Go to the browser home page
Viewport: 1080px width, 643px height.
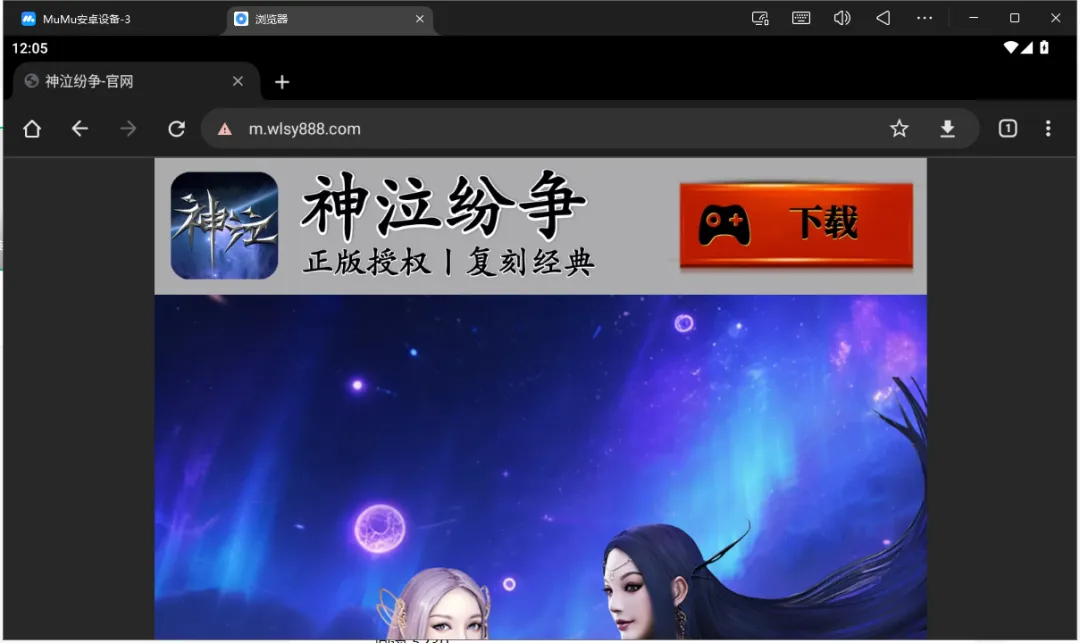32,129
